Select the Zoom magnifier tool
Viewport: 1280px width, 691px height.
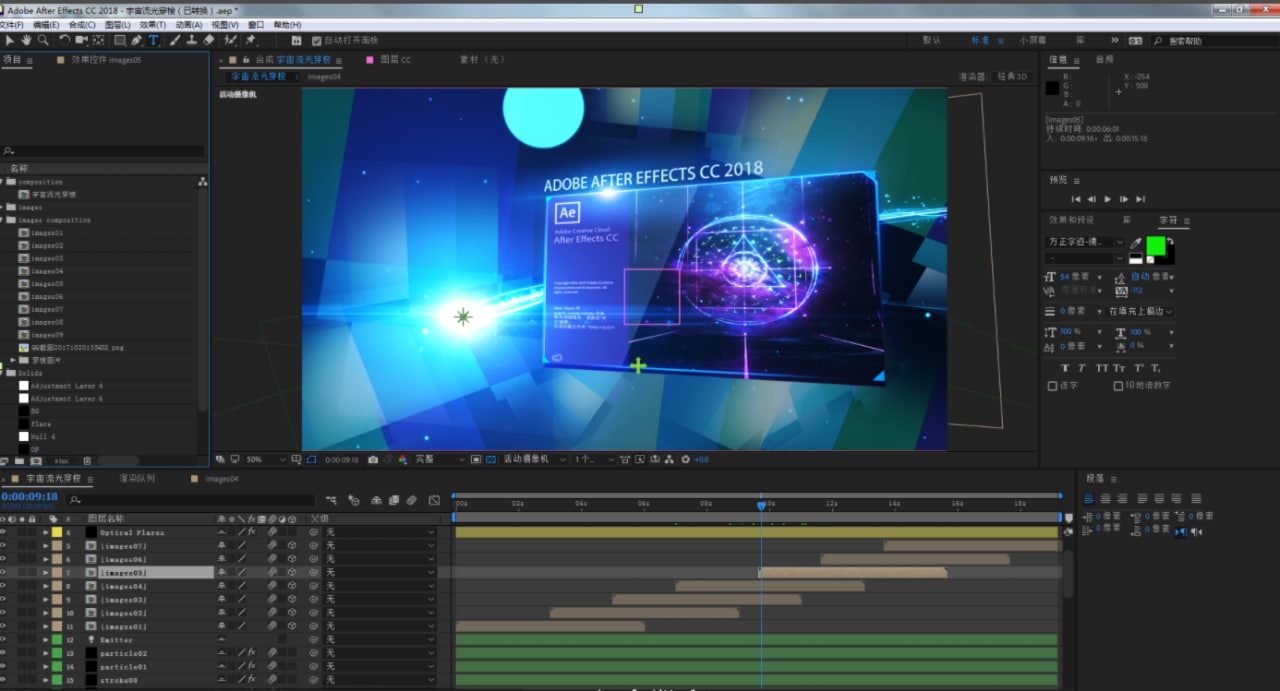(43, 41)
